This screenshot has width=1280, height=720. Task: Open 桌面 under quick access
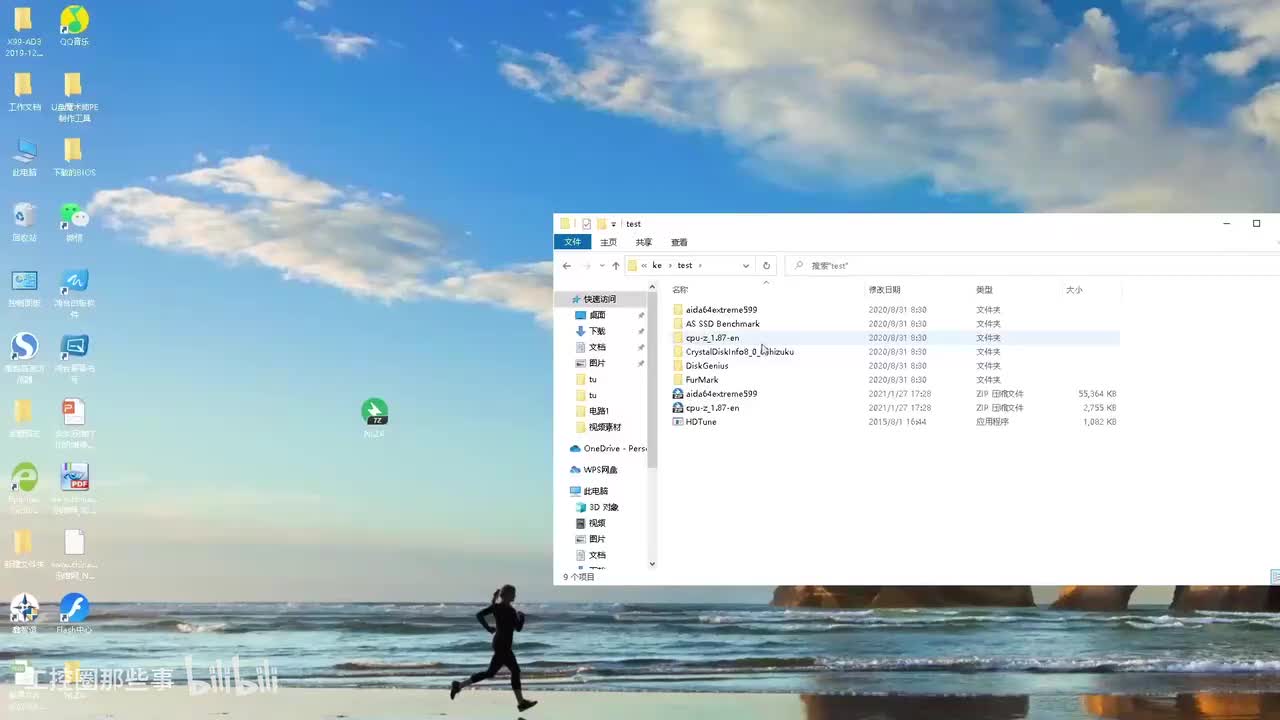(x=591, y=315)
